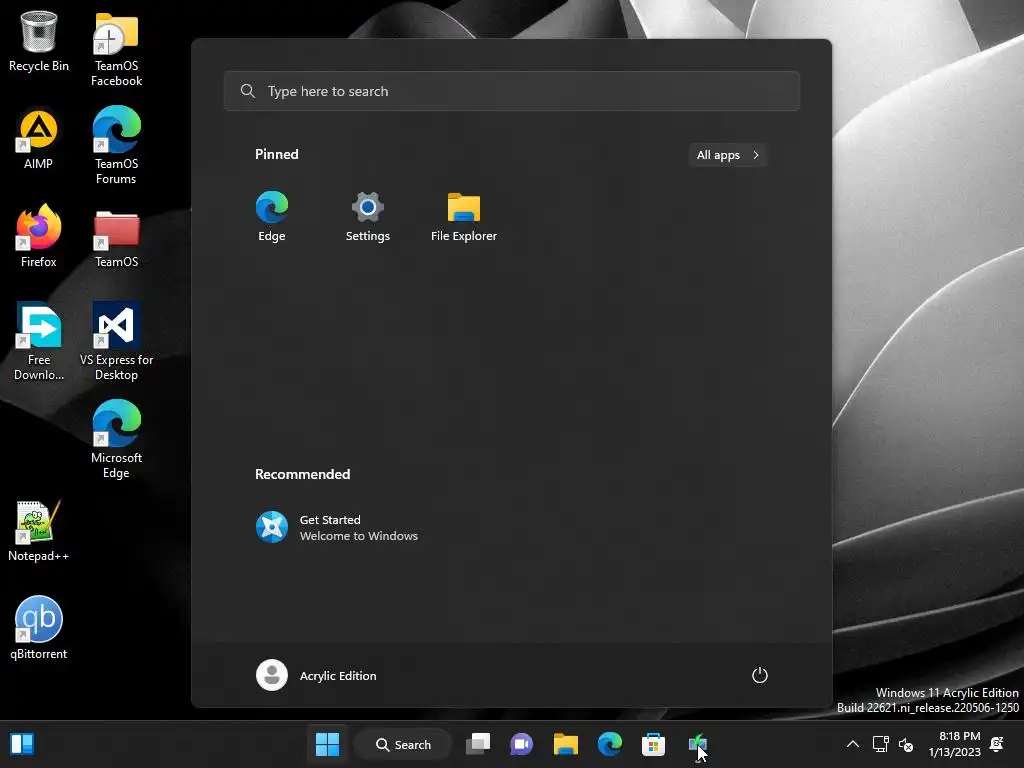Show hidden icons in system tray

[x=852, y=744]
